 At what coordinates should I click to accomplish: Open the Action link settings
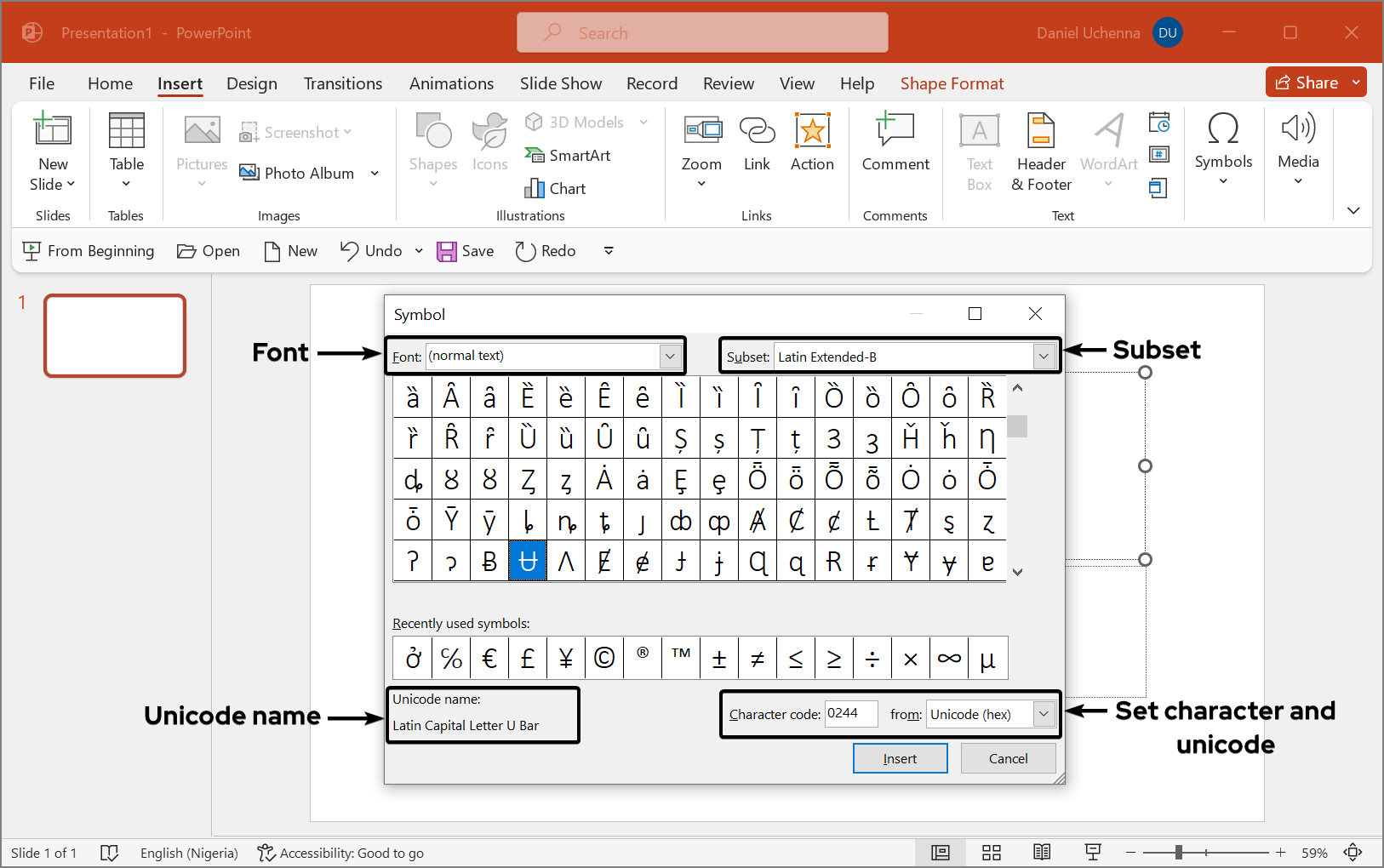(812, 143)
